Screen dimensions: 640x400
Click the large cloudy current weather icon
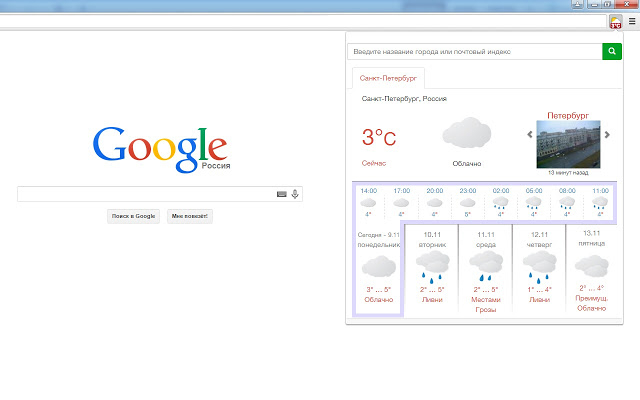click(467, 133)
